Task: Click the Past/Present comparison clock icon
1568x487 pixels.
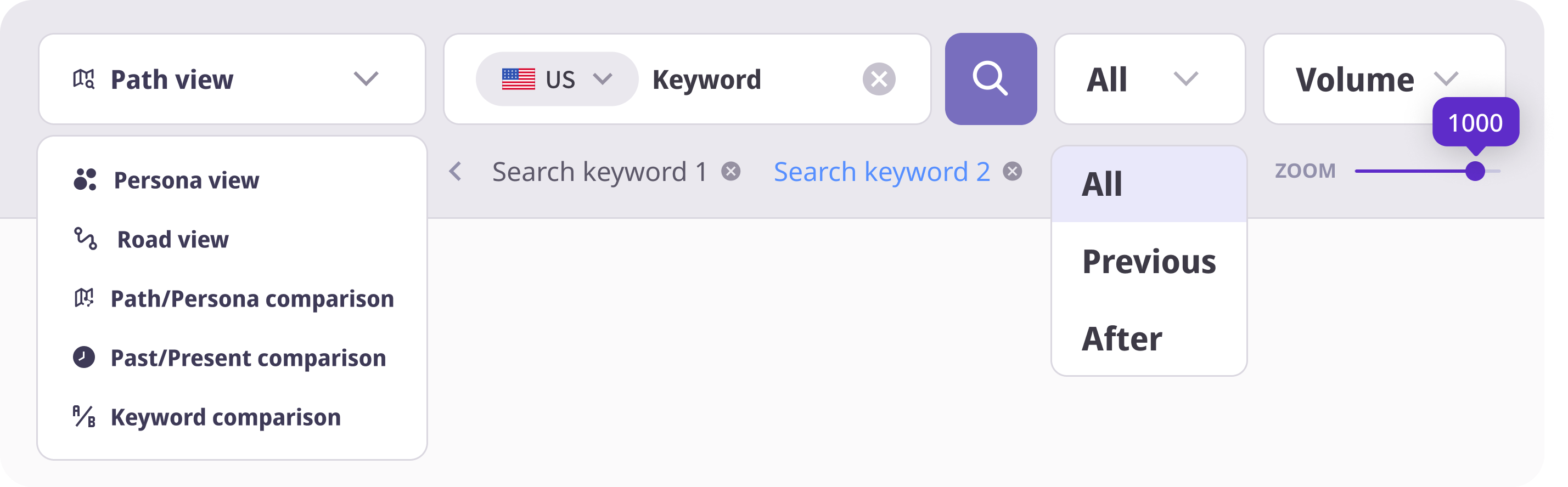Action: point(84,358)
